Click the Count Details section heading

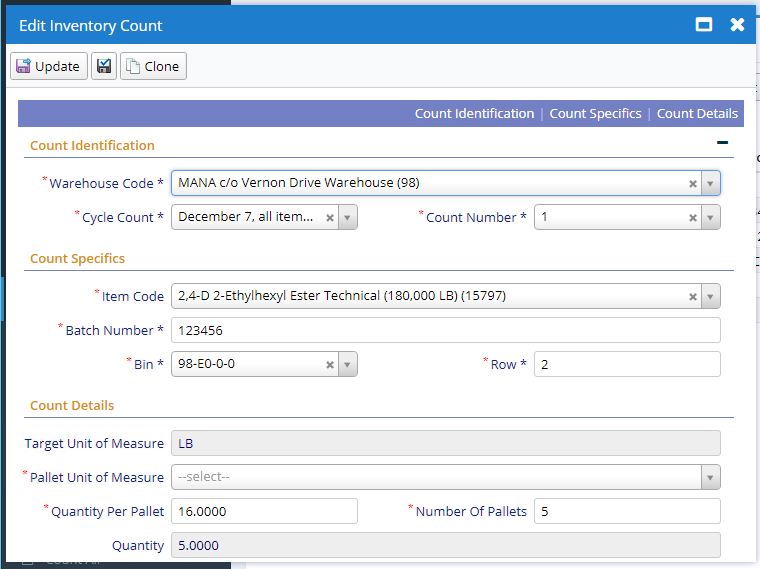72,405
